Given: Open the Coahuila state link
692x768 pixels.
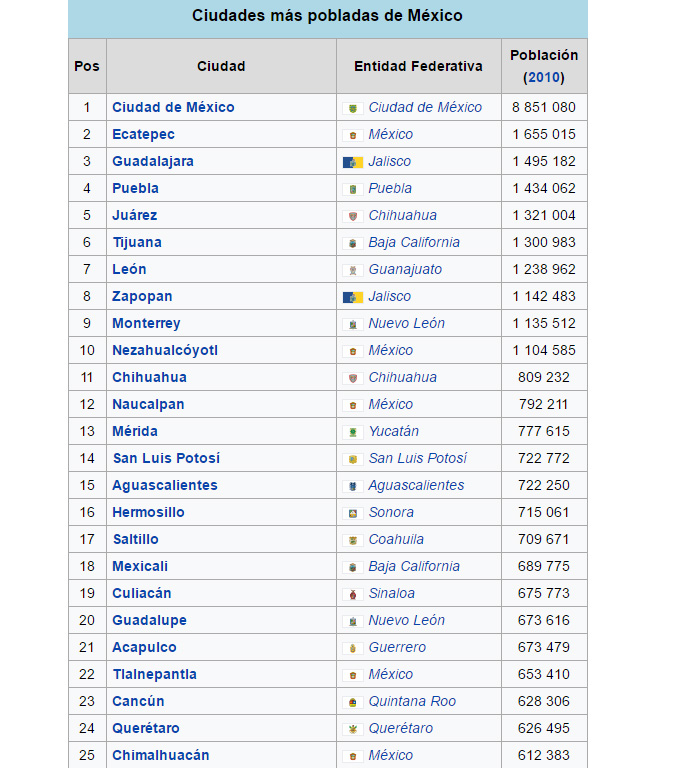Looking at the screenshot, I should (396, 539).
